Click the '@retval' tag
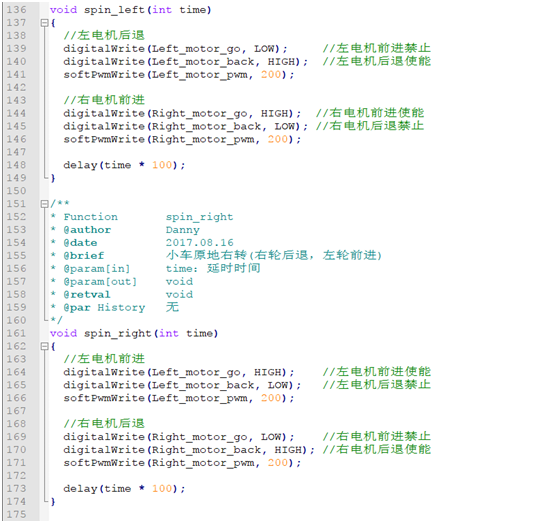This screenshot has height=523, width=558. 87,295
